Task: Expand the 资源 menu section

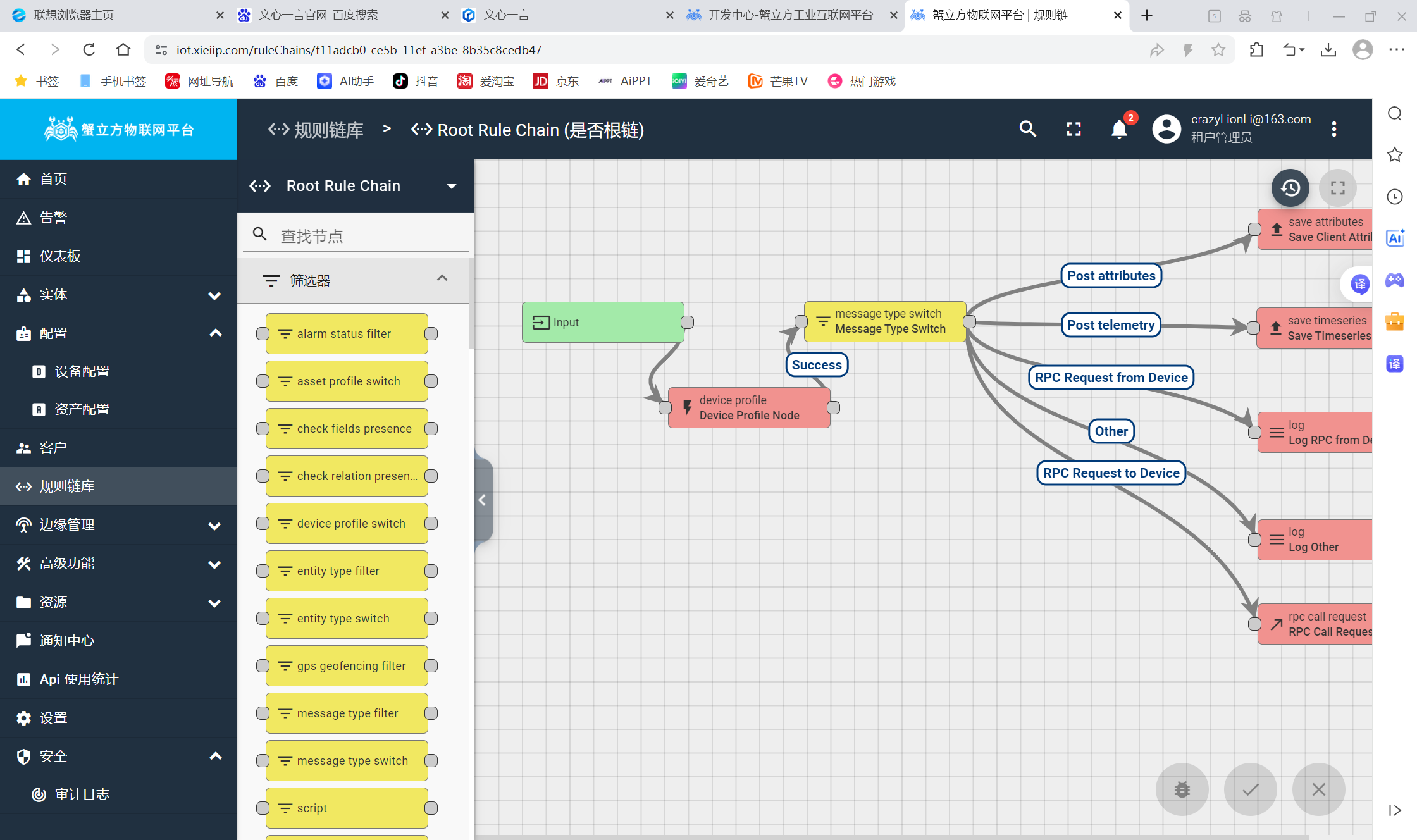Action: tap(214, 603)
